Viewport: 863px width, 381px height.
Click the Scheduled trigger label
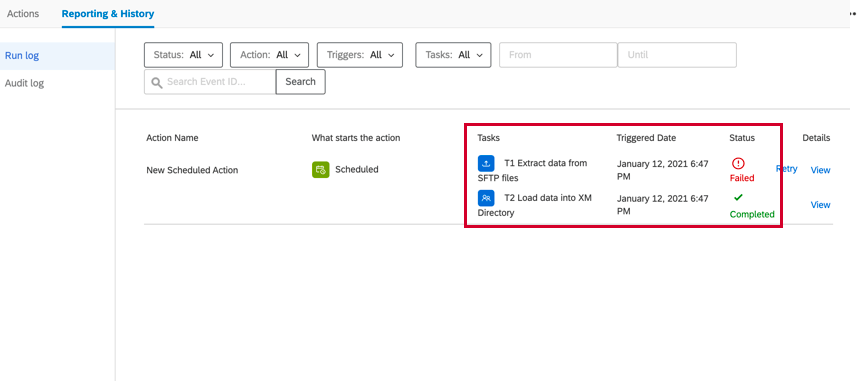(357, 170)
